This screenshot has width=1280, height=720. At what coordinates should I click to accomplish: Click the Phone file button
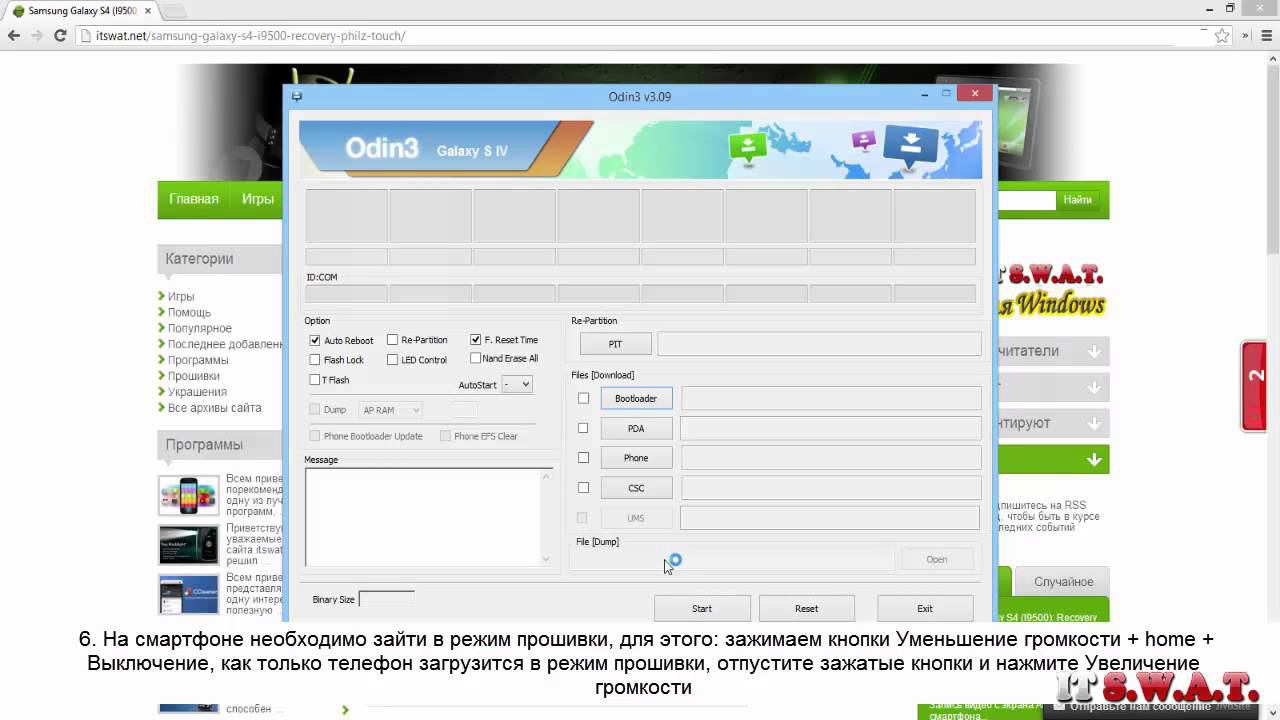636,458
